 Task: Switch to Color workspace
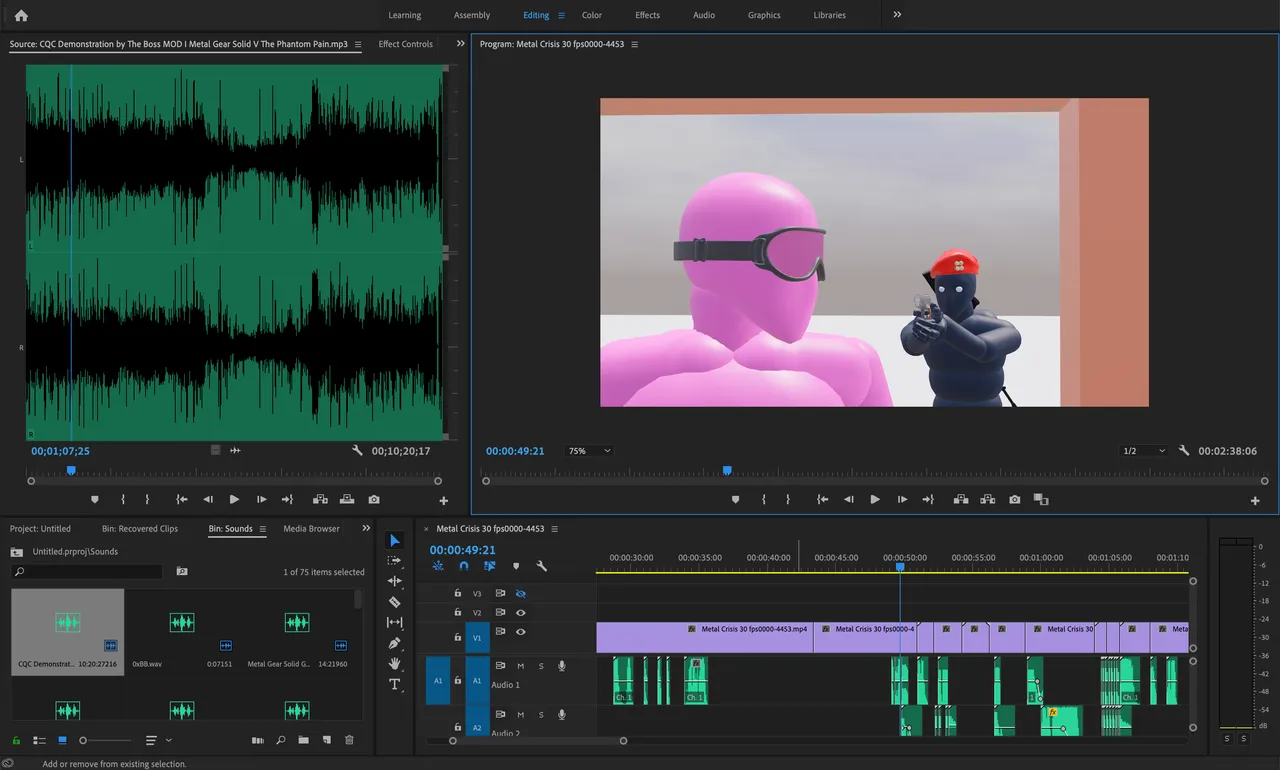point(592,15)
